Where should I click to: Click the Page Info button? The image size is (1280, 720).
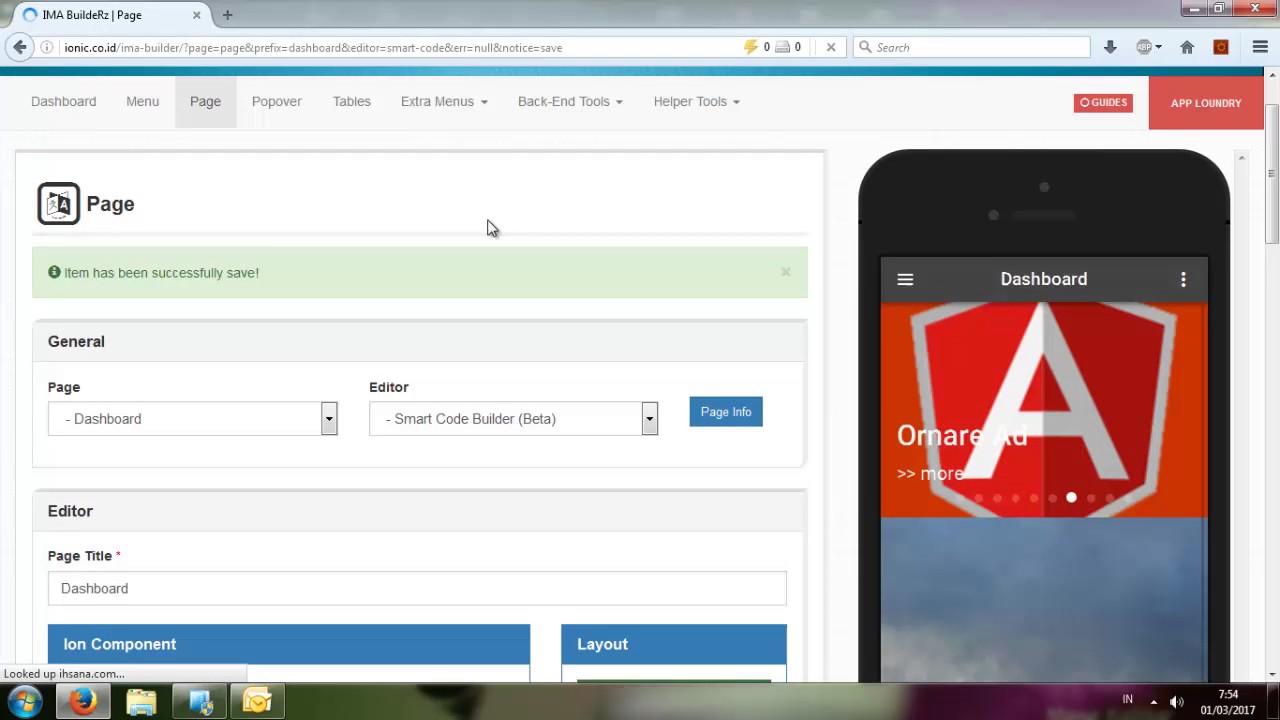[726, 412]
